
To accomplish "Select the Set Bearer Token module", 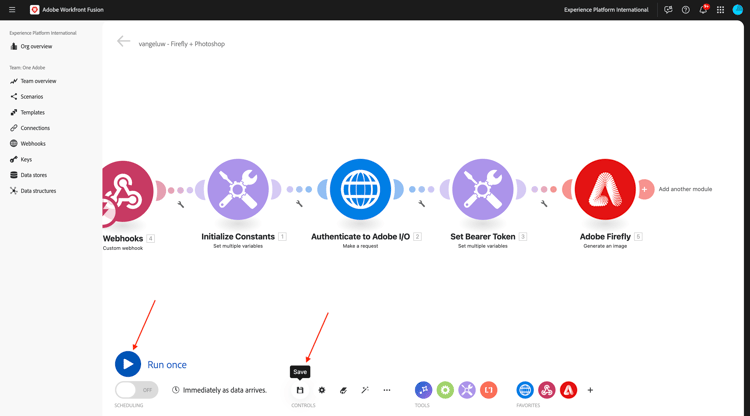I will [x=483, y=189].
